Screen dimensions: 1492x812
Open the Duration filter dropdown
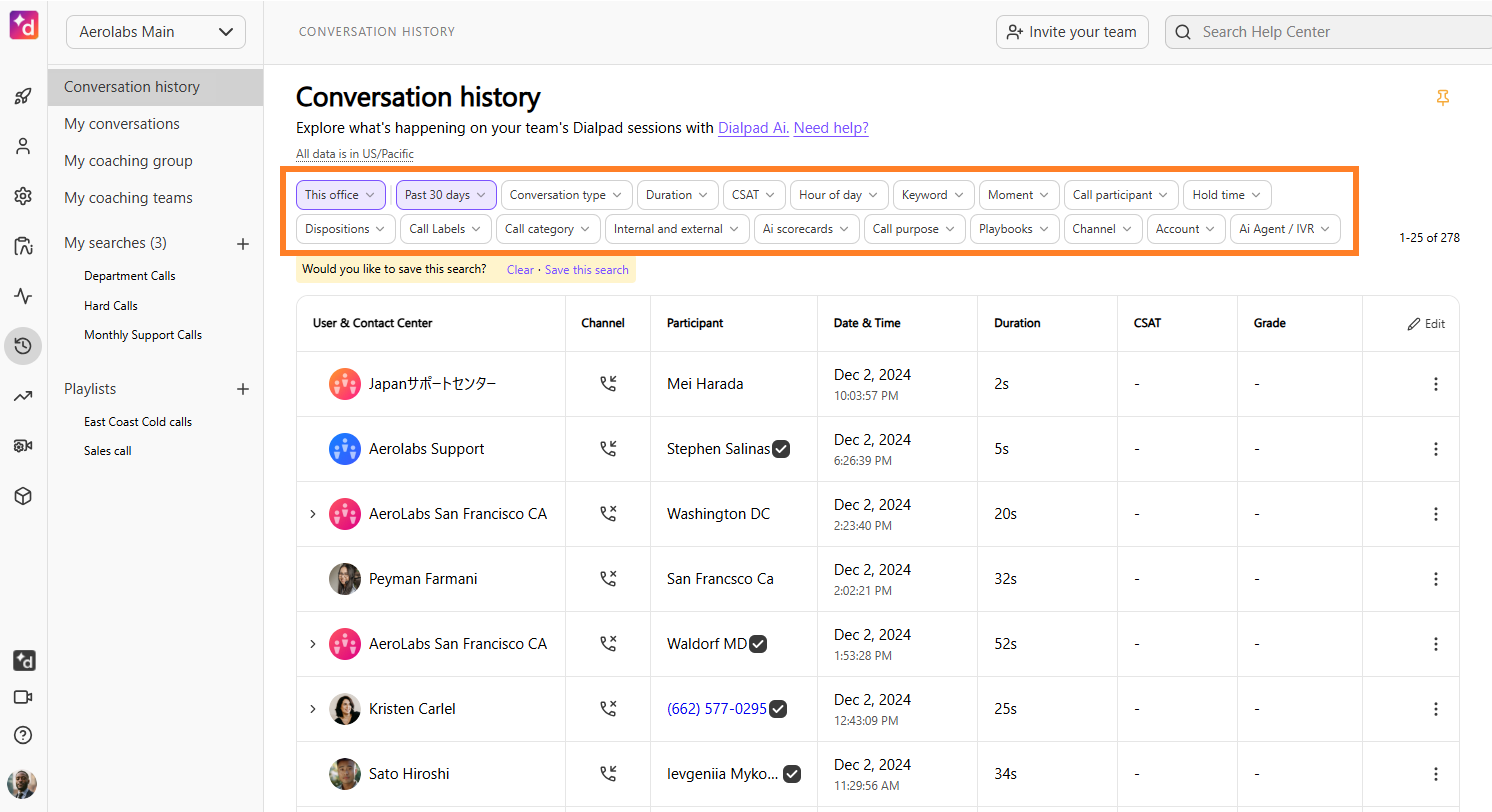click(x=677, y=195)
